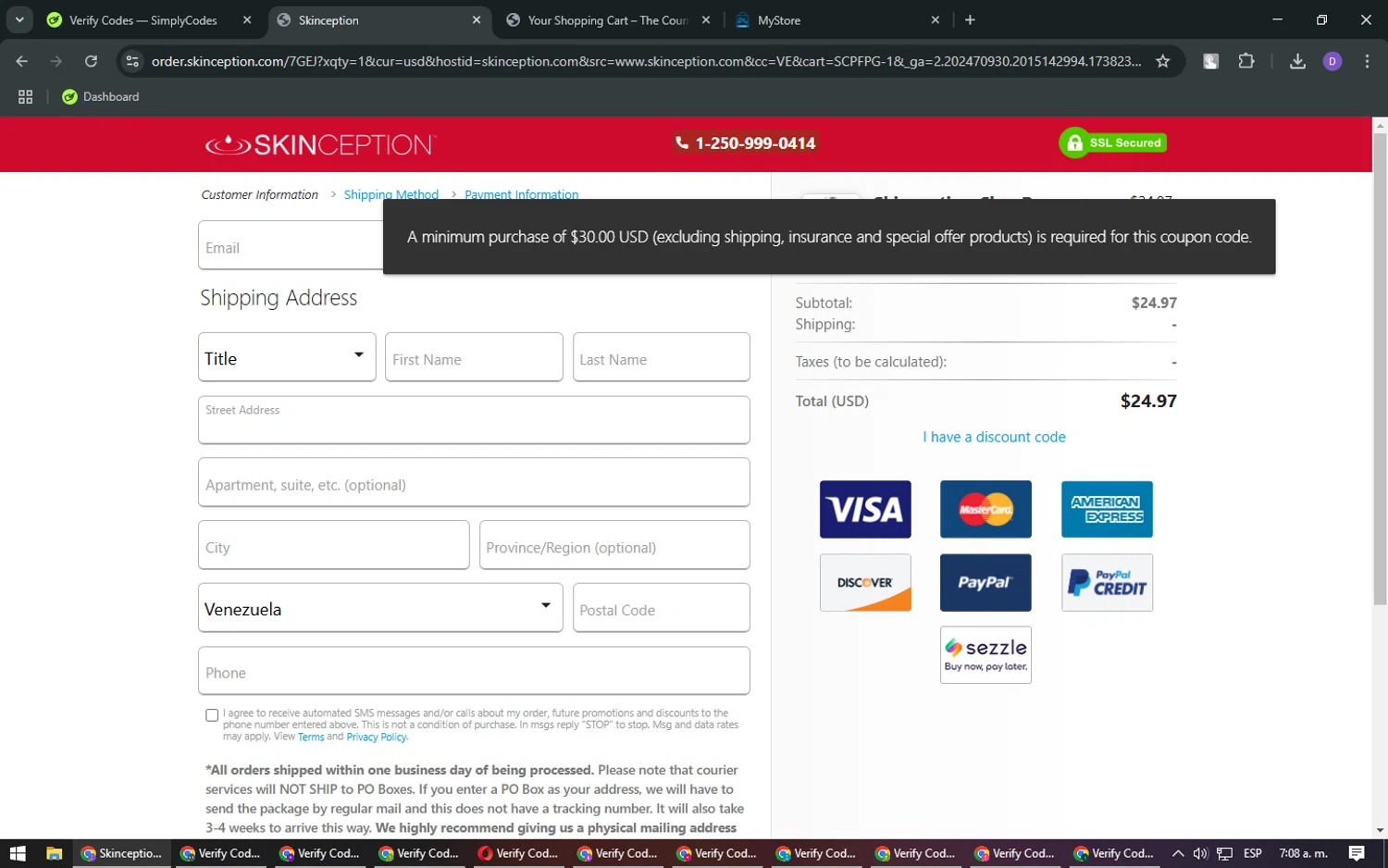Click the address bar URL
The width and height of the screenshot is (1388, 868).
tap(646, 61)
